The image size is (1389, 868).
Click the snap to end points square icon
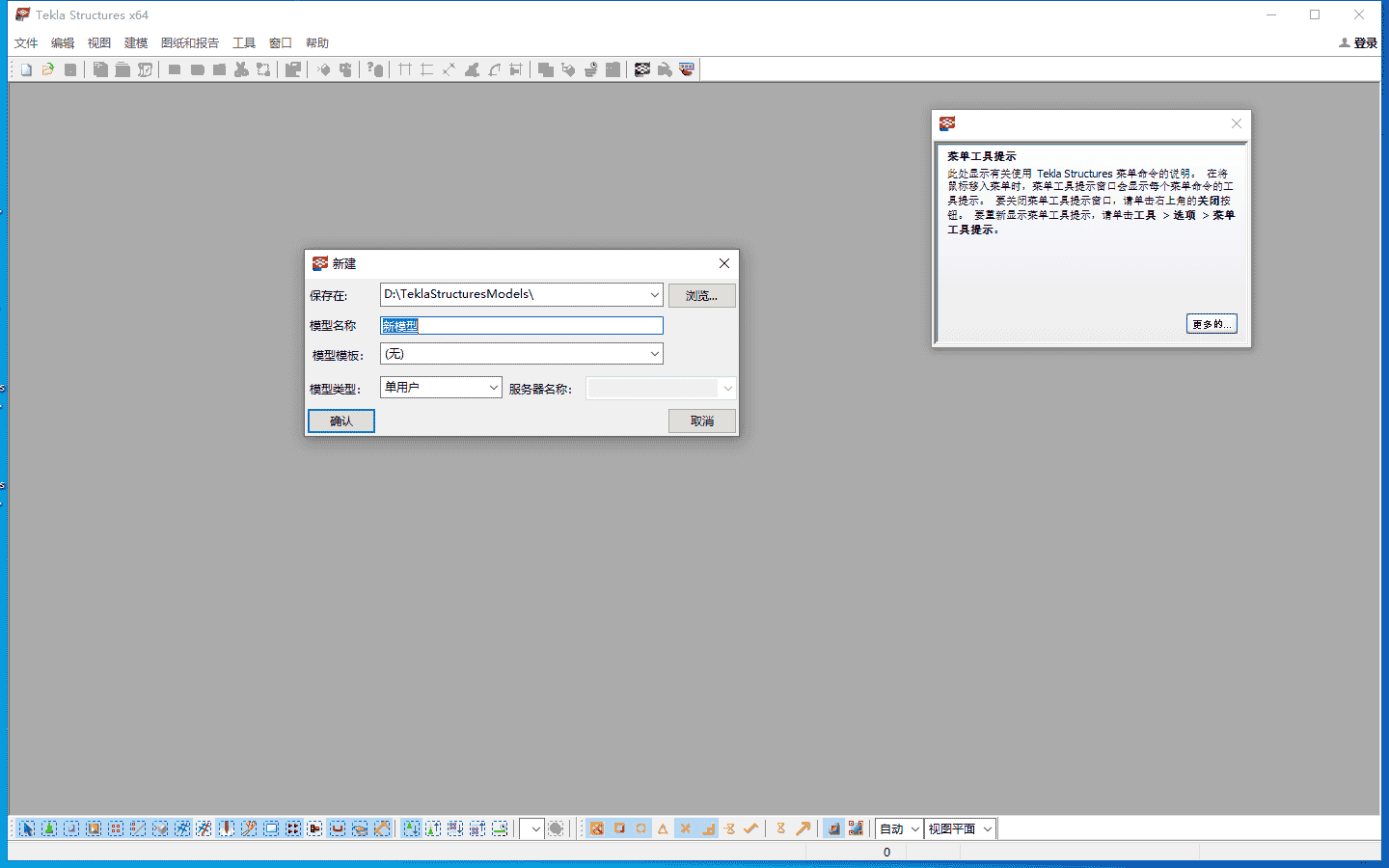click(619, 828)
